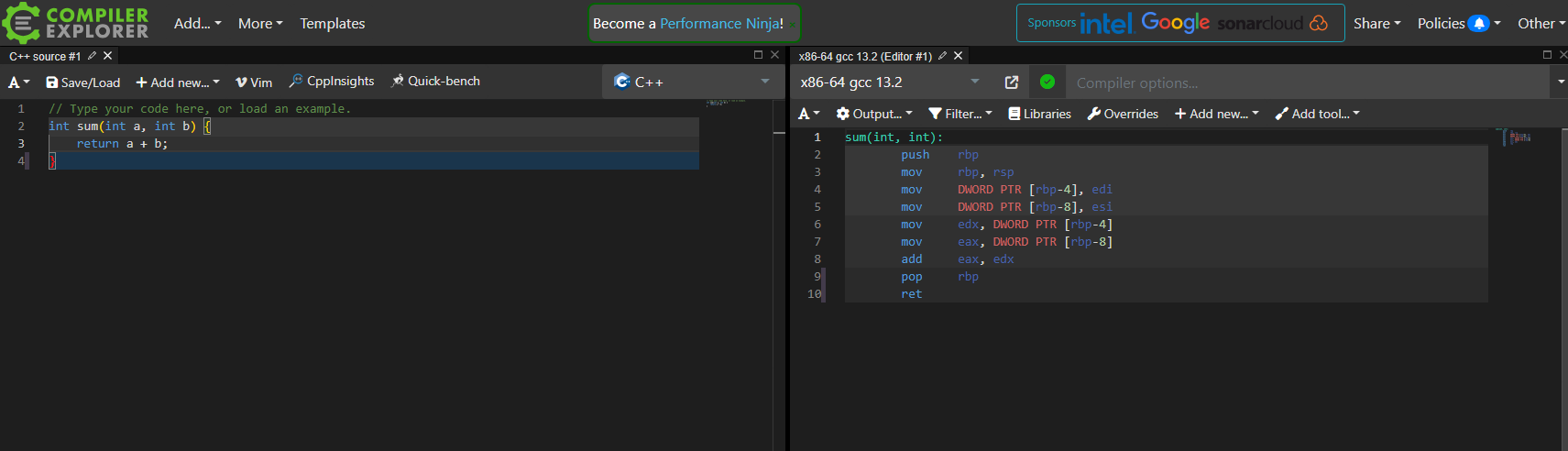Click the Compiler Explorer logo
Viewport: 1568px width, 451px height.
point(75,23)
